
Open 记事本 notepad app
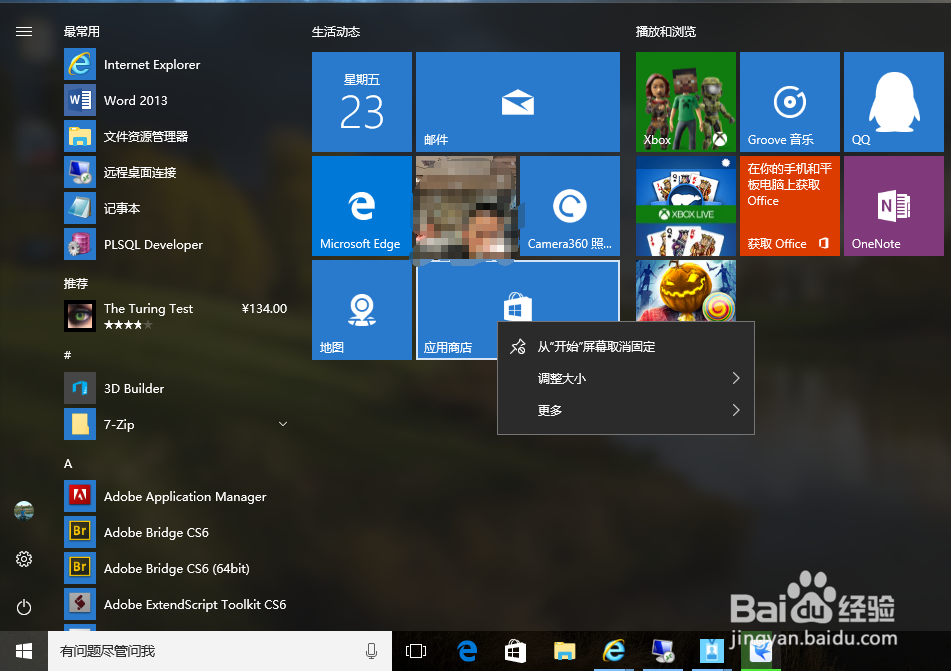175,208
